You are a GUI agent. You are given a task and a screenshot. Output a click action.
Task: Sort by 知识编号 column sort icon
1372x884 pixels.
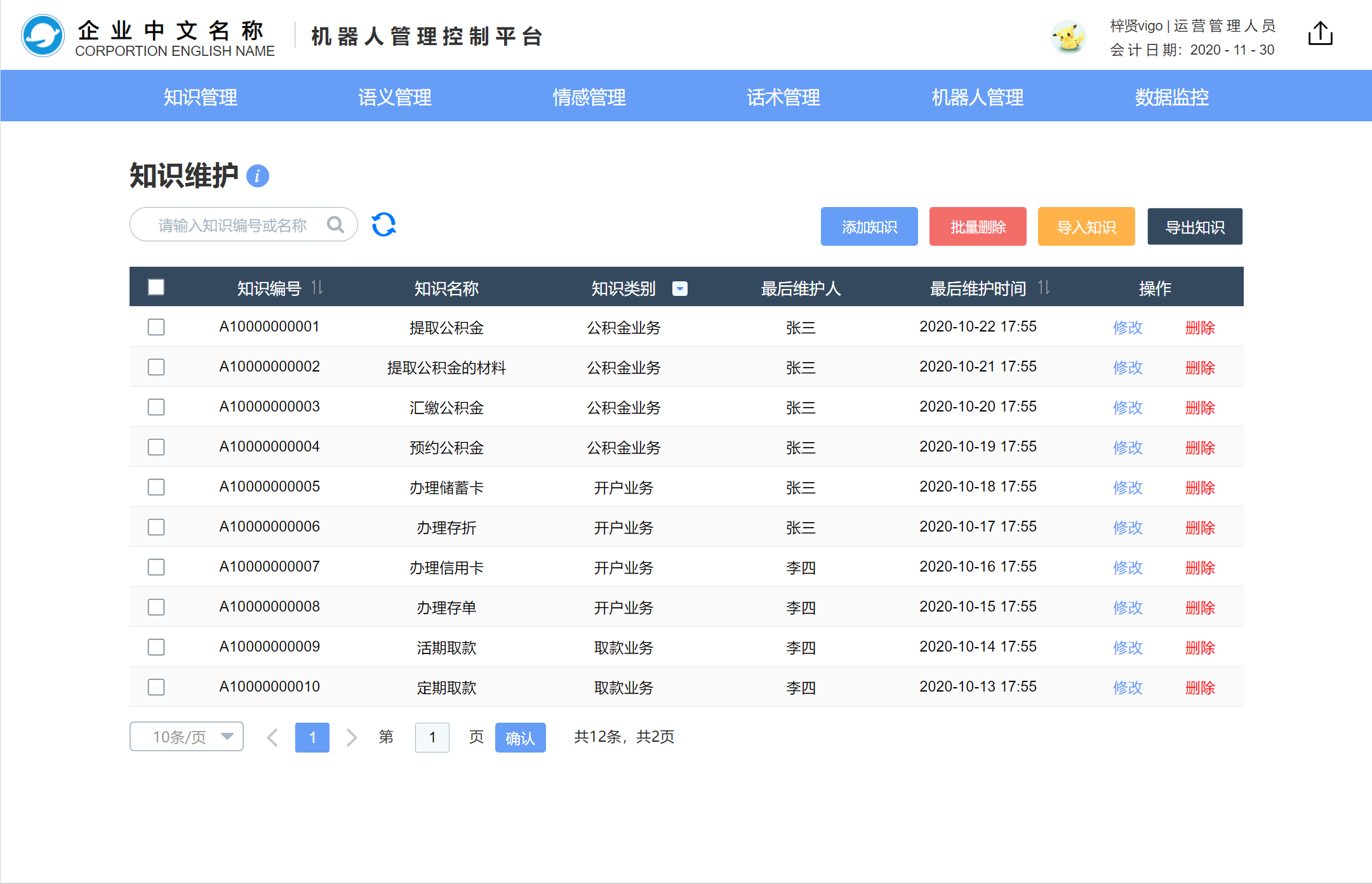pos(317,288)
